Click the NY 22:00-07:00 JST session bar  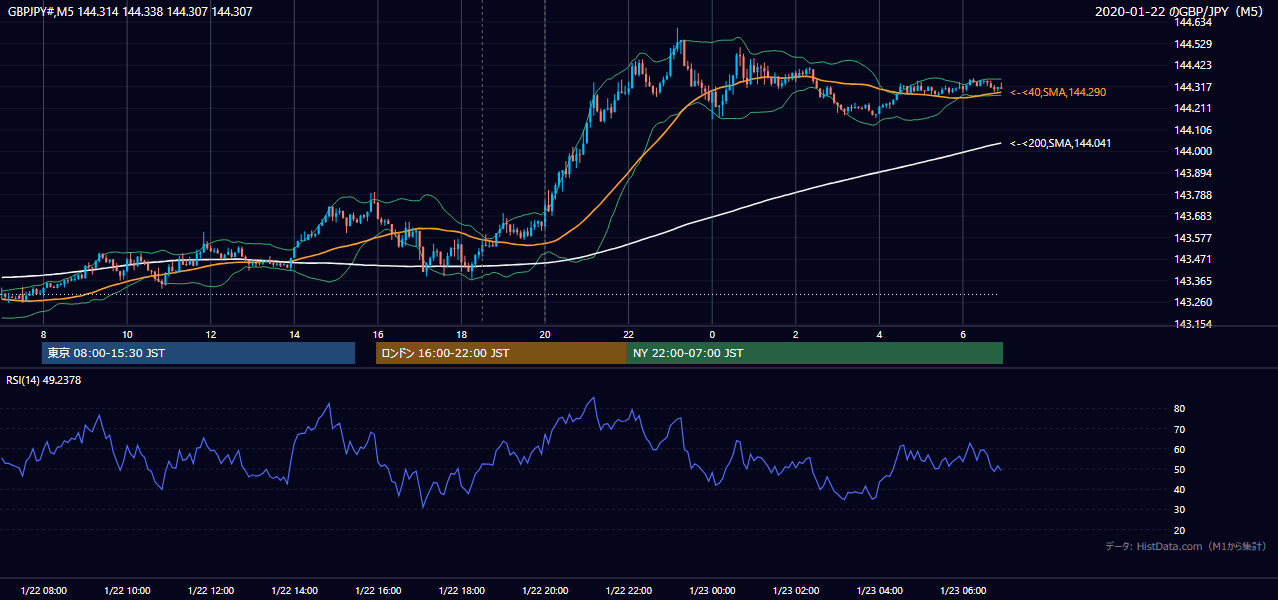click(815, 353)
